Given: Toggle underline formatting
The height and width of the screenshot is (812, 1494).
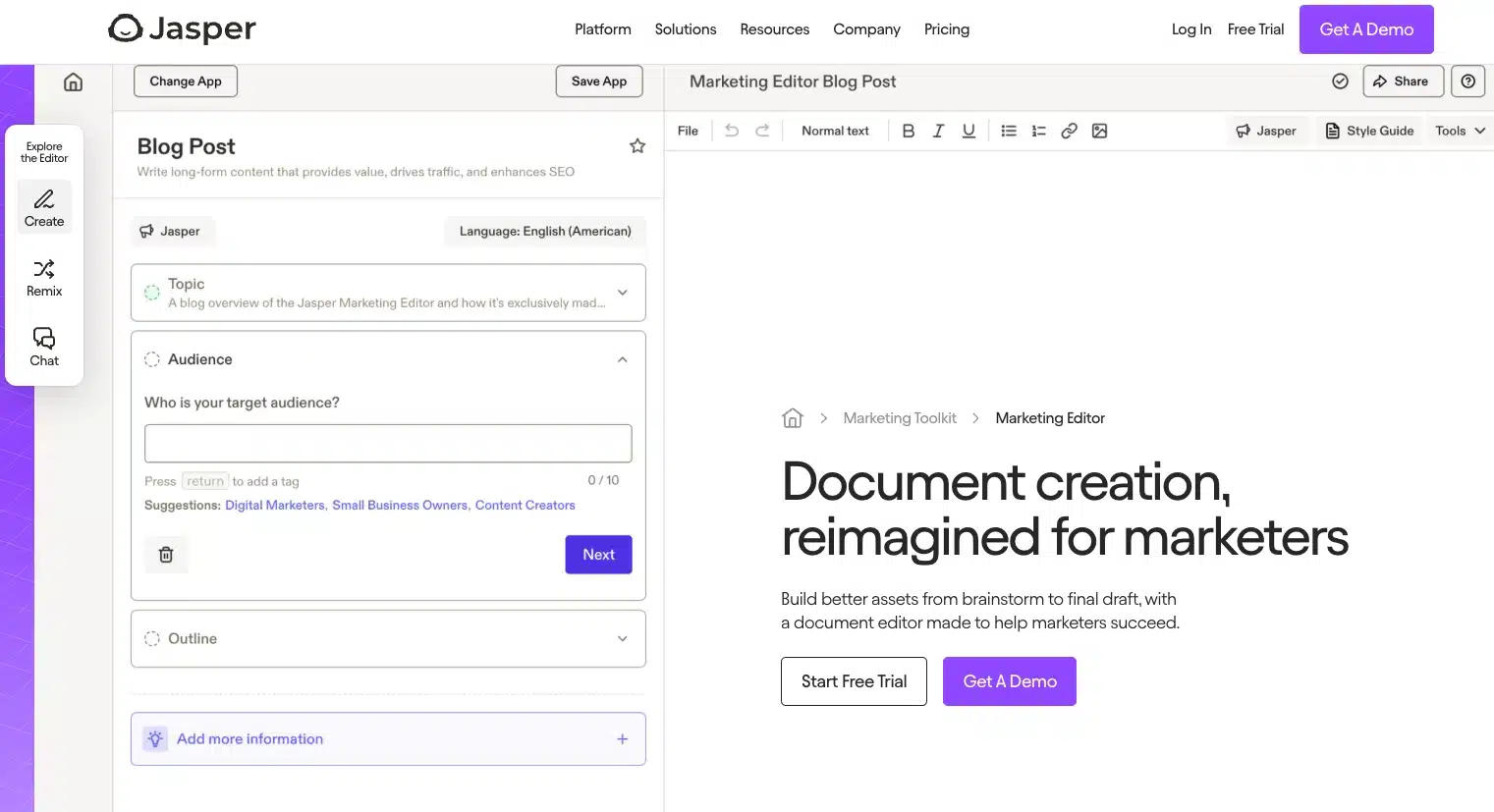Looking at the screenshot, I should click(x=968, y=131).
